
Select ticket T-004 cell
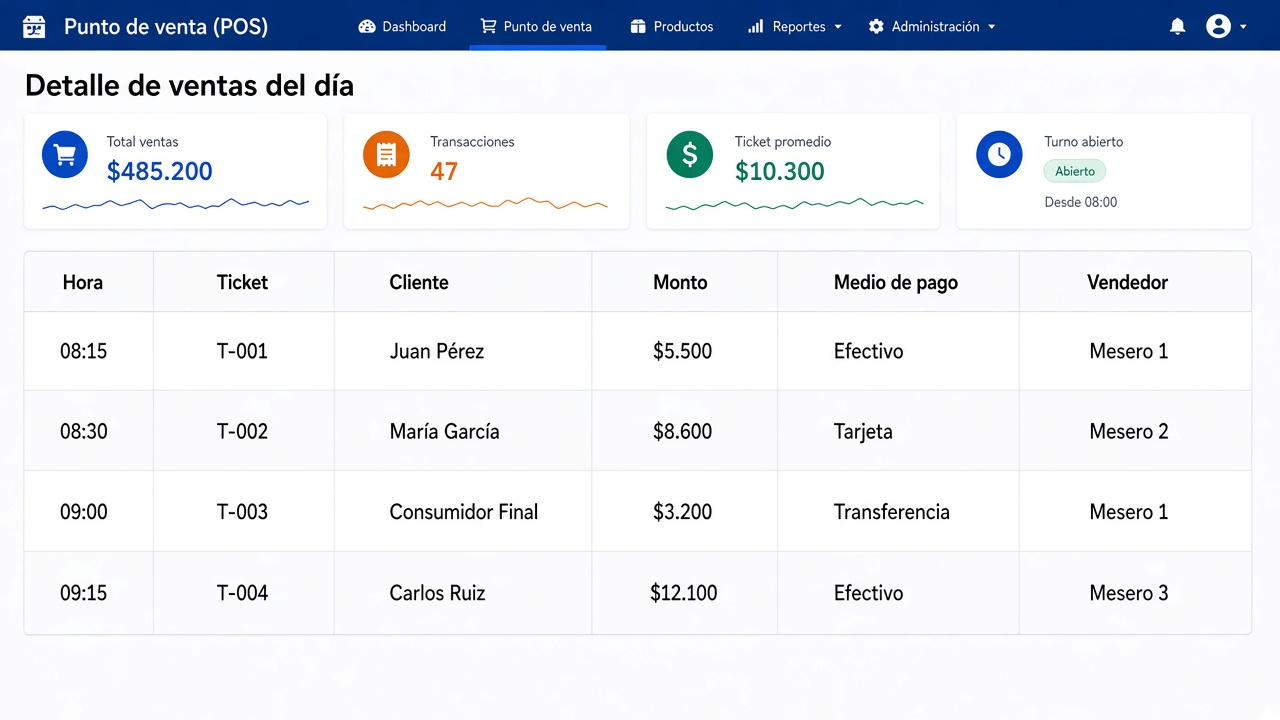coord(243,593)
